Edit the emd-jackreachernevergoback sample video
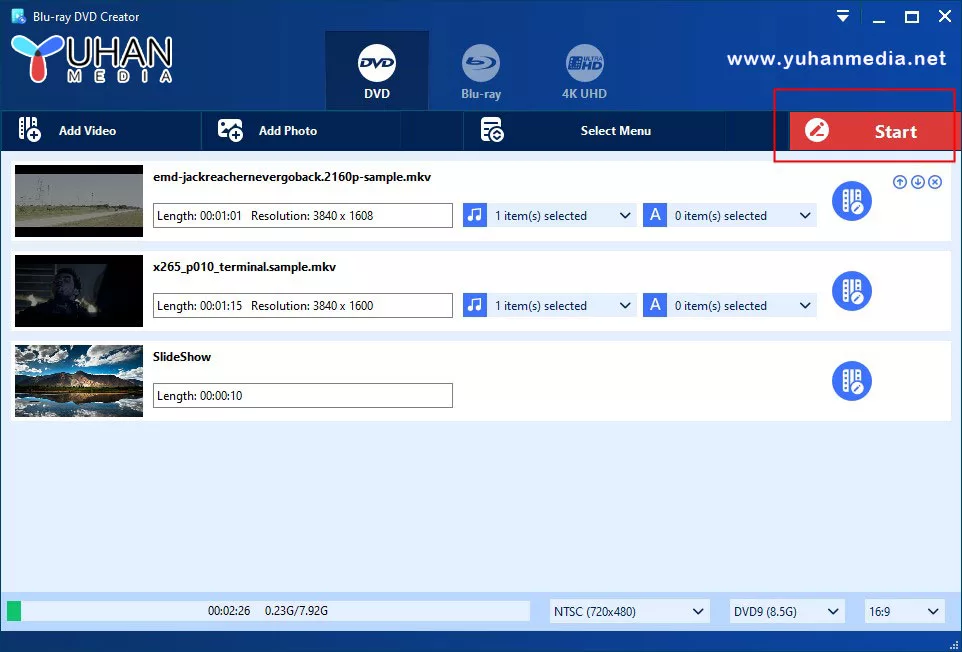The width and height of the screenshot is (962, 652). click(851, 201)
